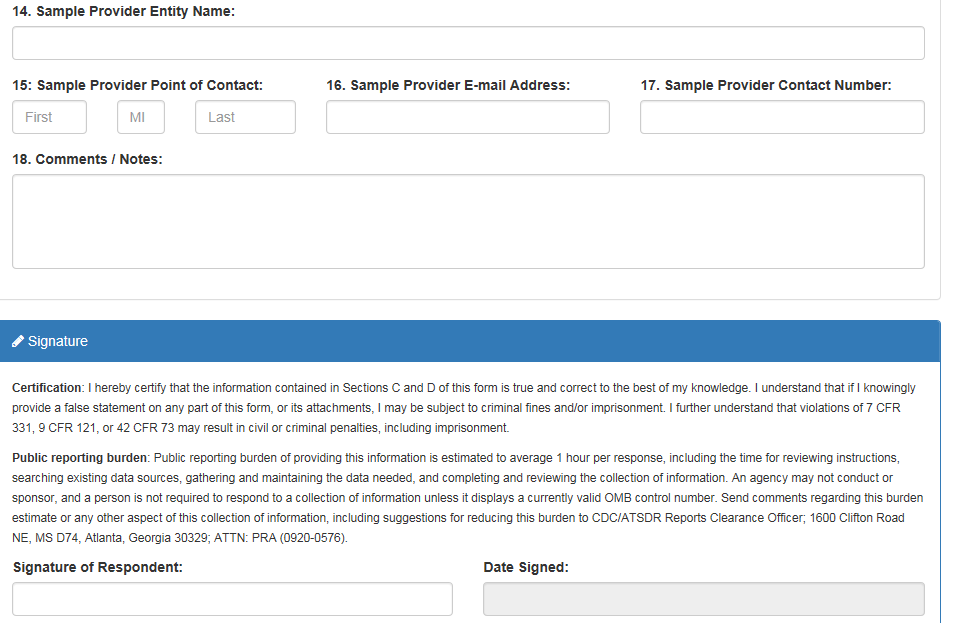The width and height of the screenshot is (953, 623).
Task: Click the '18. Comments / Notes' label
Action: click(87, 159)
